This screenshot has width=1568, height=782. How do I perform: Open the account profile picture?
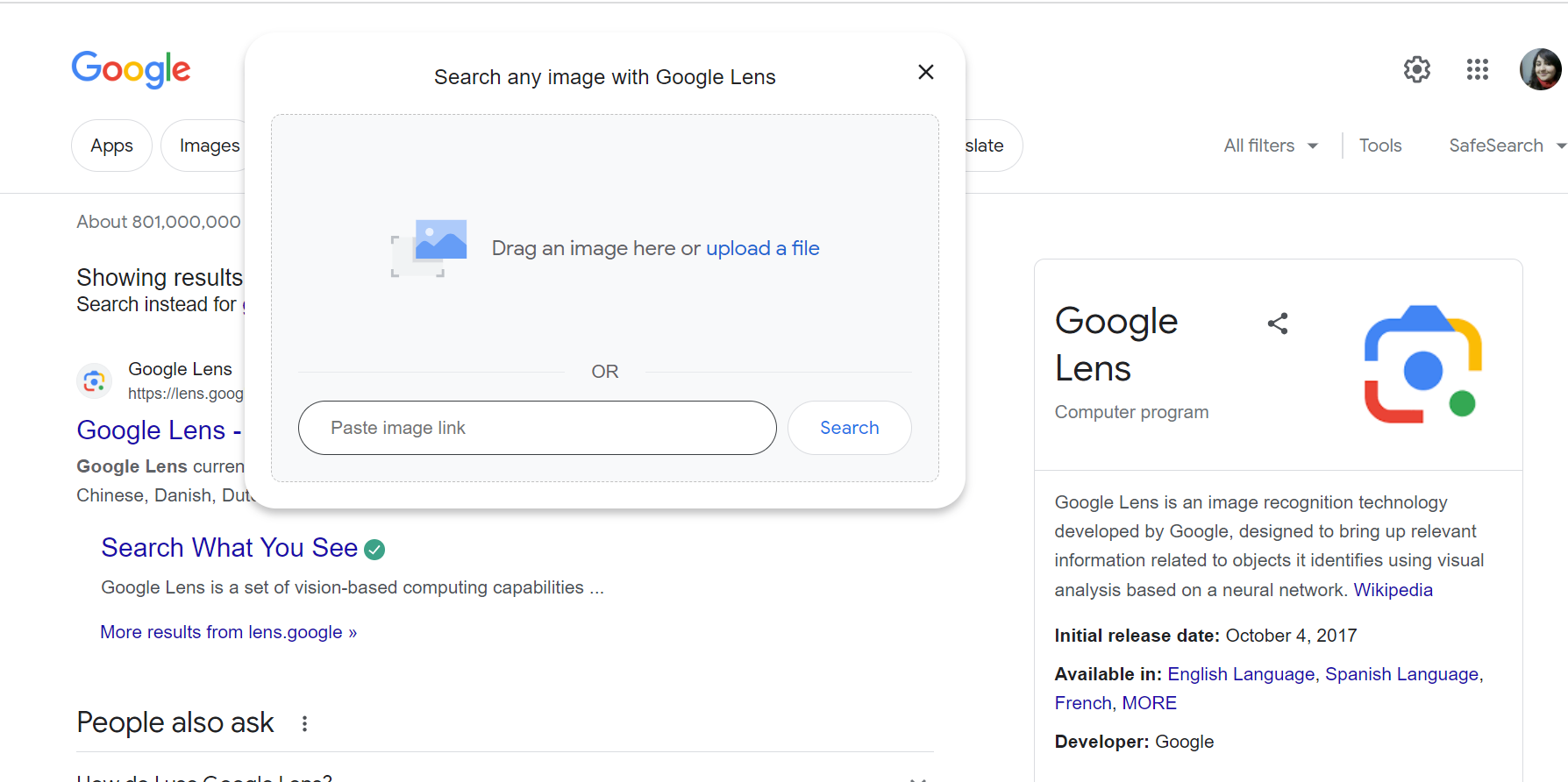pos(1541,69)
